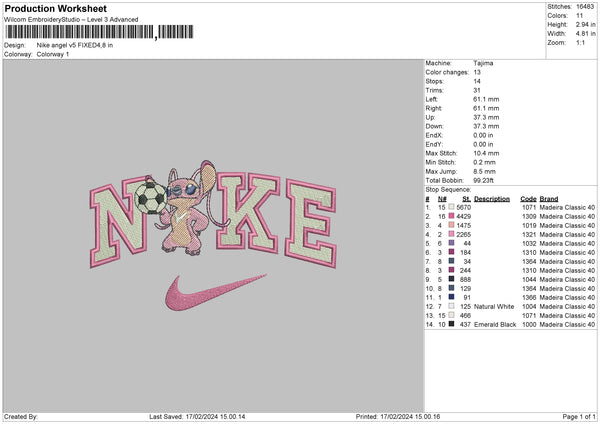Image resolution: width=600 pixels, height=424 pixels.
Task: Click the Stitches value 16483
Action: click(x=585, y=7)
